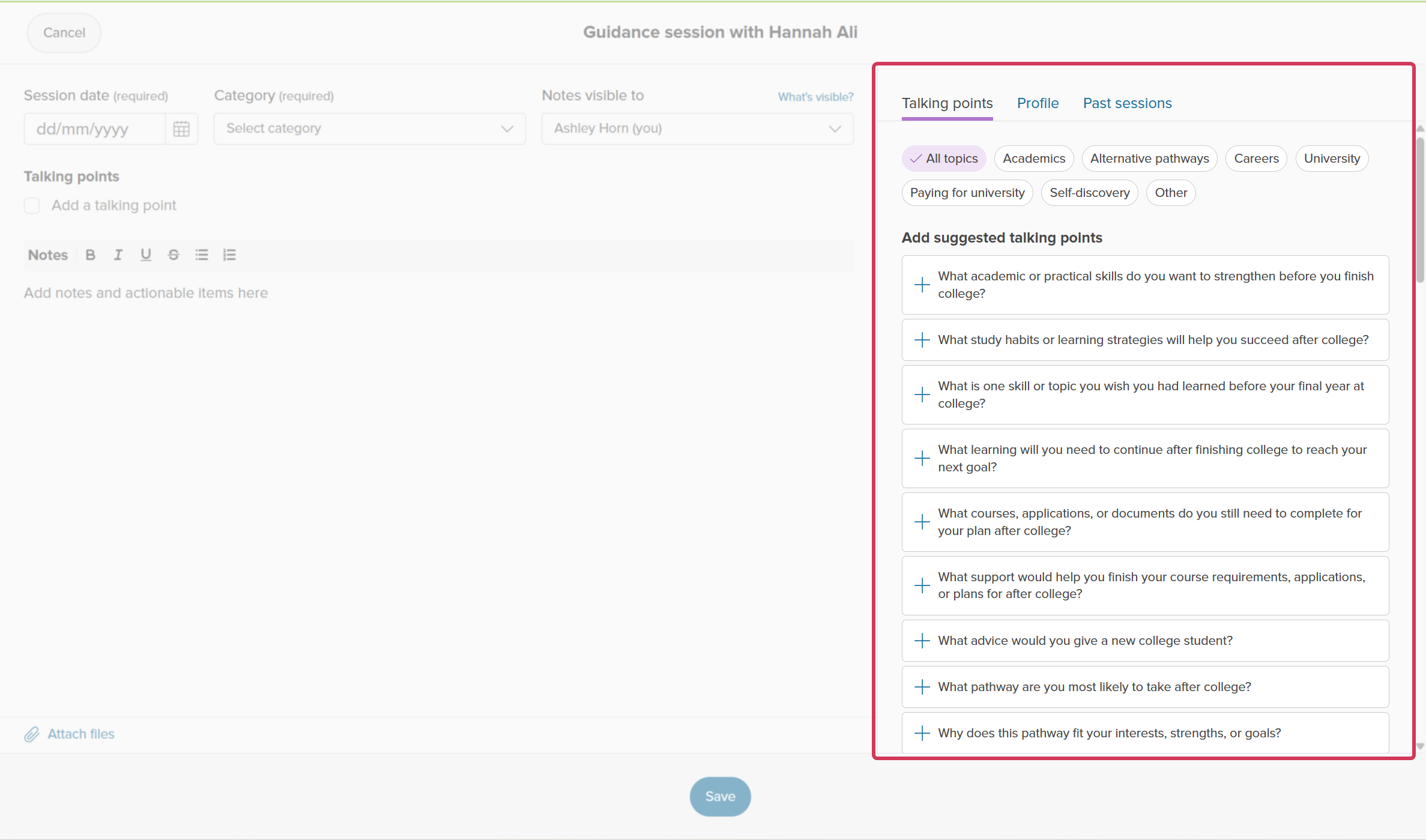Filter talking points by Academics
This screenshot has width=1426, height=840.
(x=1034, y=159)
